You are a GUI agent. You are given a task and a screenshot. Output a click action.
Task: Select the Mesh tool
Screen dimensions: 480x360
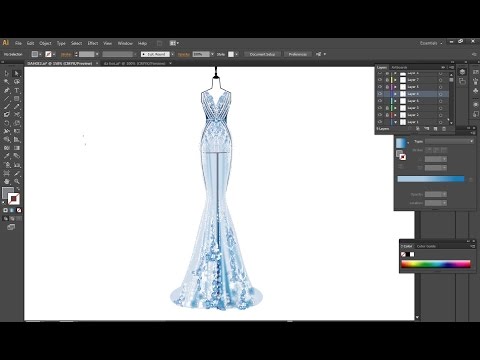[x=7, y=148]
